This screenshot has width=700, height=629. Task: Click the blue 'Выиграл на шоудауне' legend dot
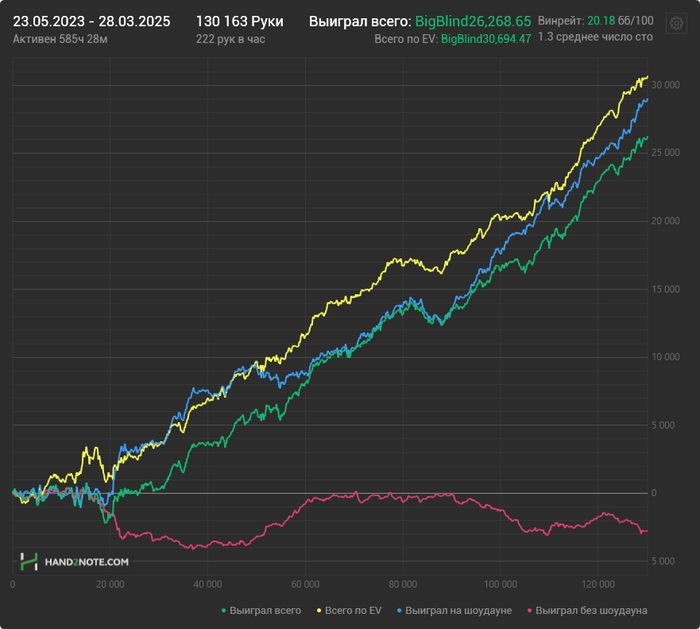[399, 610]
